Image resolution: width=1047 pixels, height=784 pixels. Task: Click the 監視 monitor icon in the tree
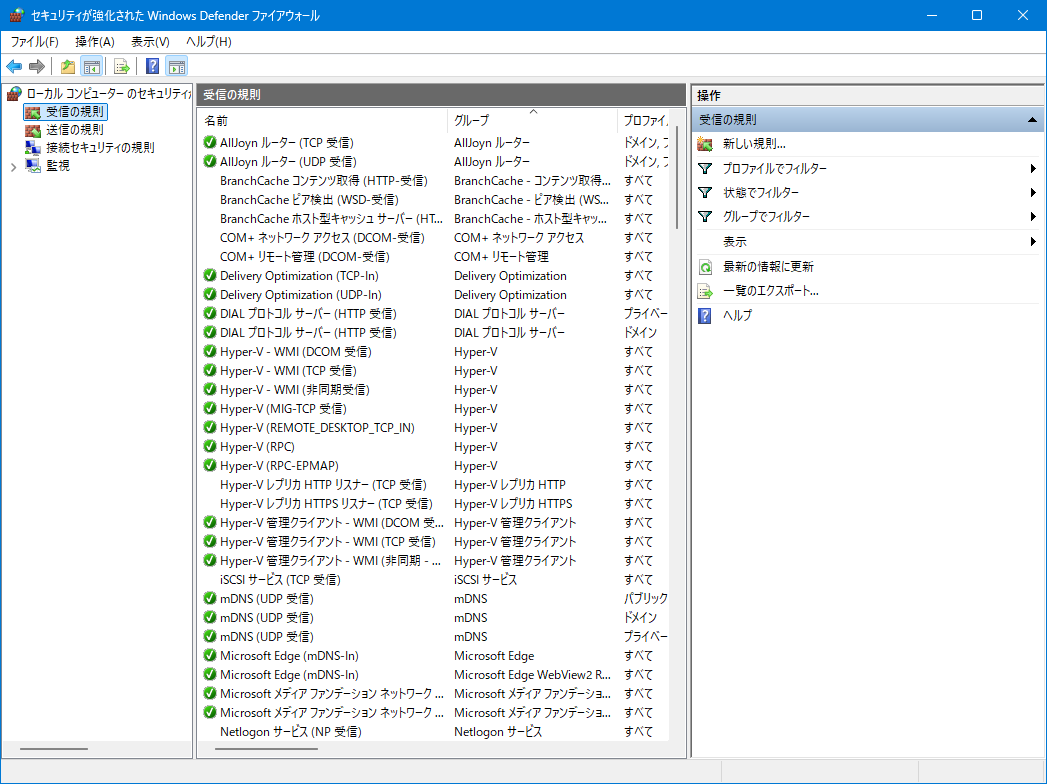33,165
